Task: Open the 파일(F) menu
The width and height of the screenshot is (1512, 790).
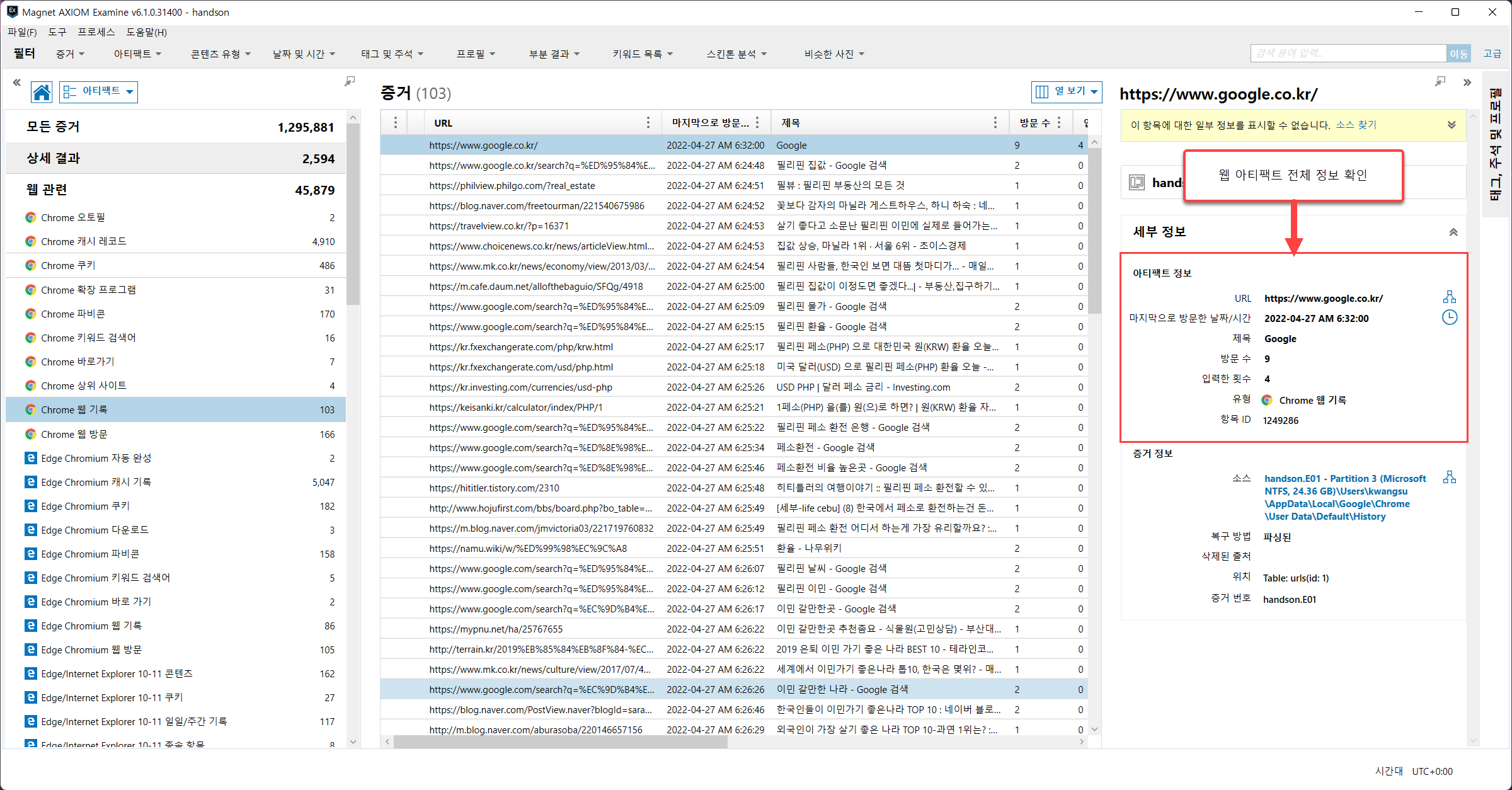Action: [22, 32]
